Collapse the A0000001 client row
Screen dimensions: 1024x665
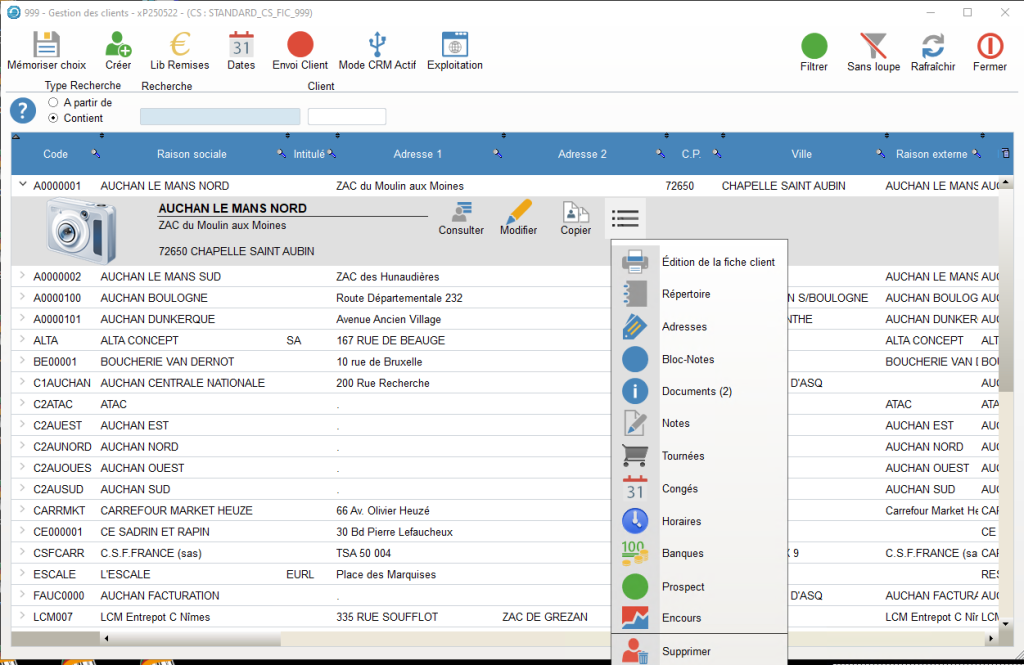pyautogui.click(x=22, y=185)
